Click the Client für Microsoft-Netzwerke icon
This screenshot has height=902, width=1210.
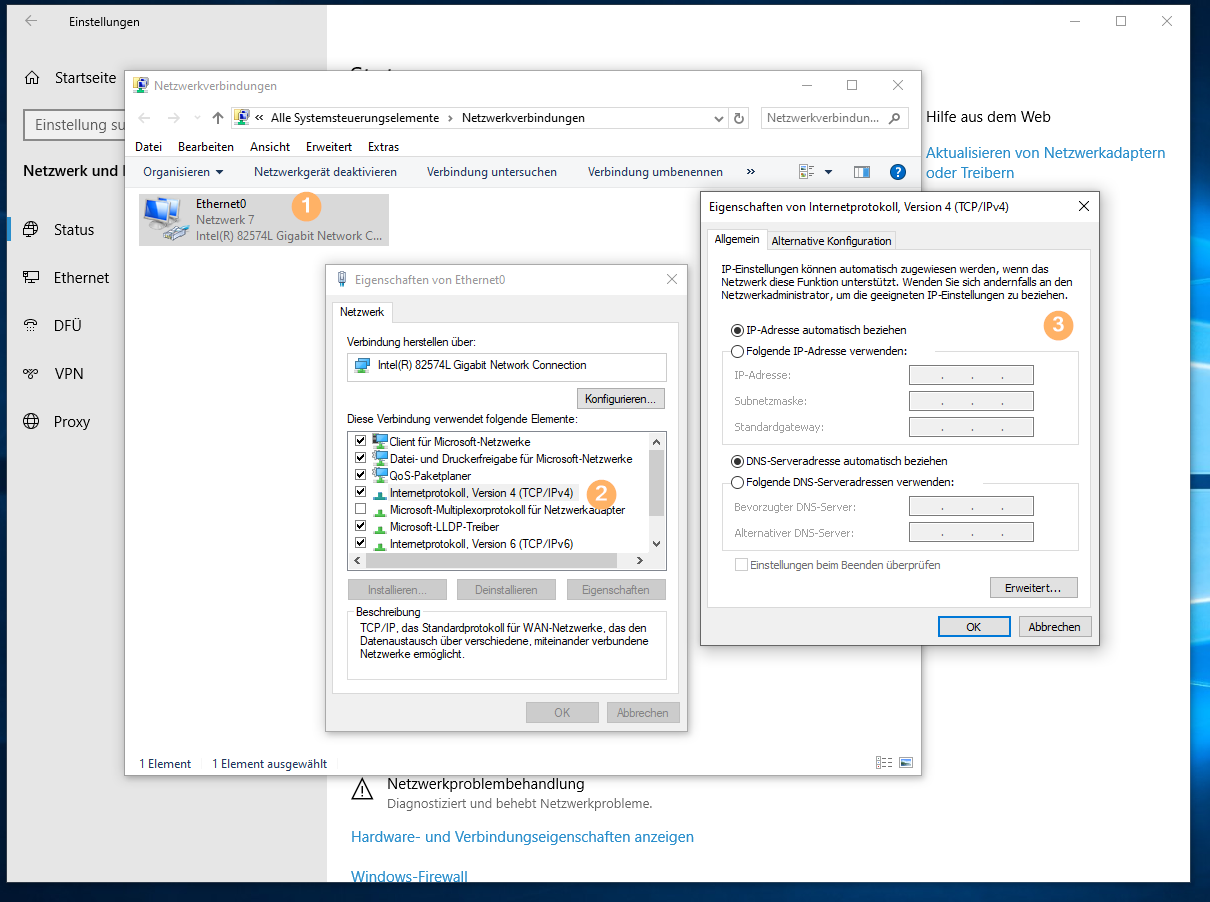point(380,441)
